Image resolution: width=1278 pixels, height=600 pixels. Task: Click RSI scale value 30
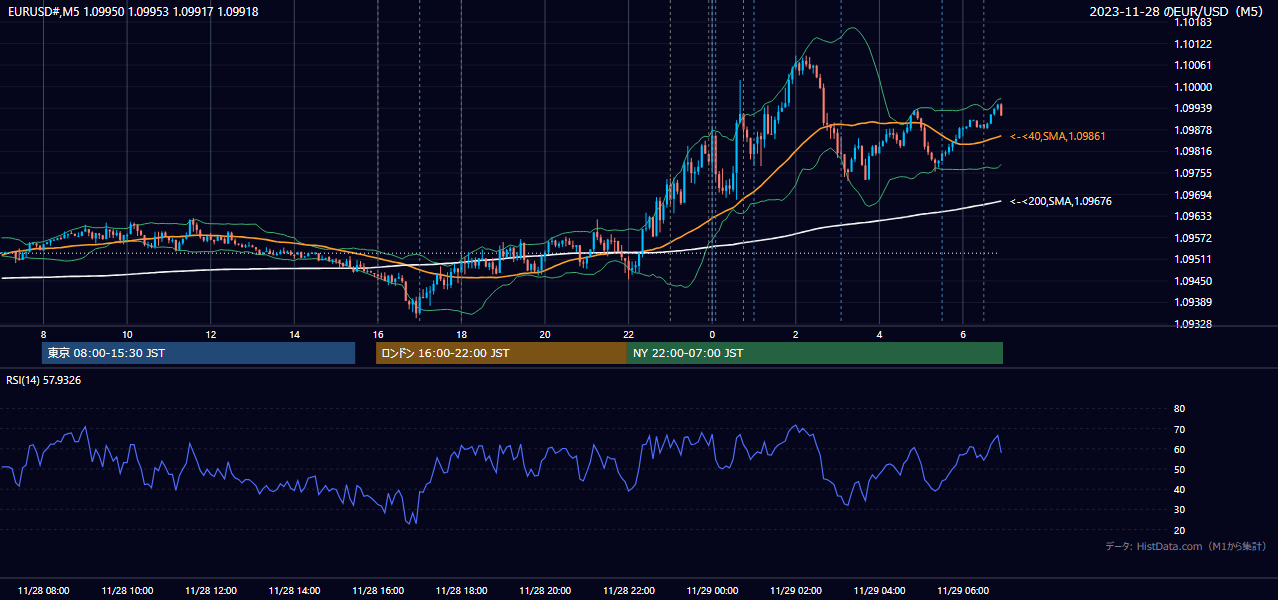(x=1179, y=510)
